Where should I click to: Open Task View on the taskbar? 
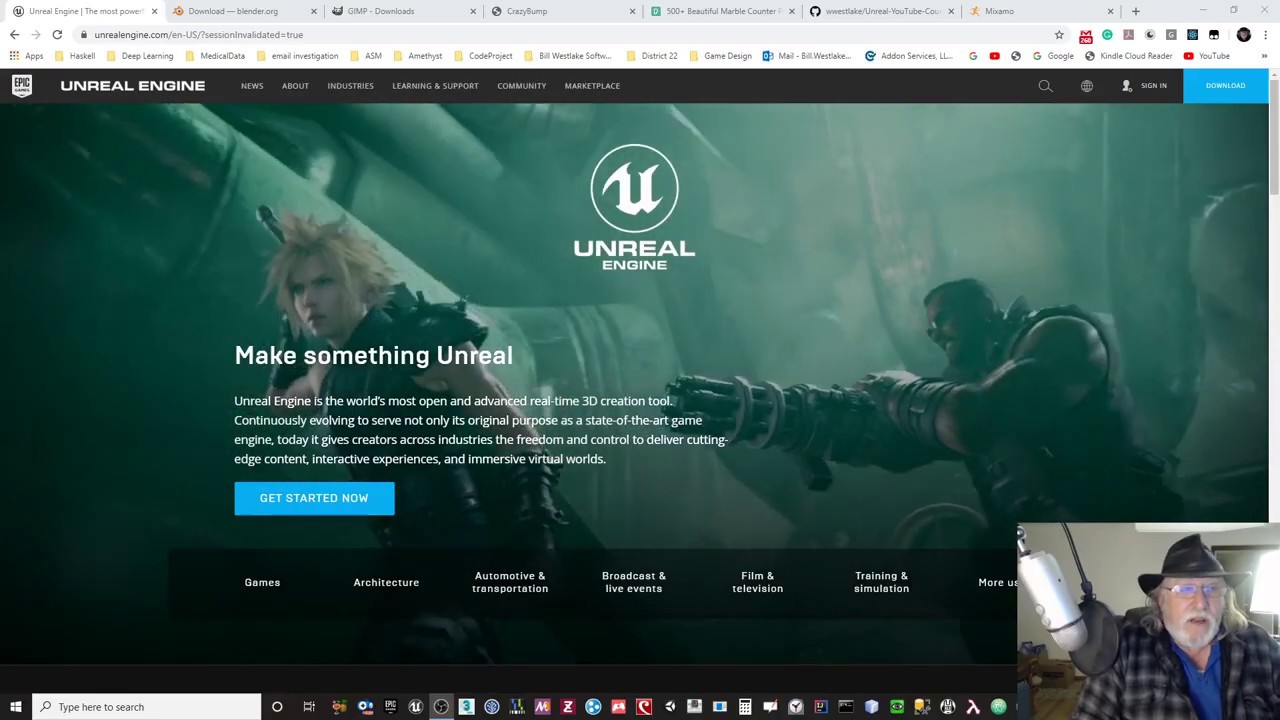point(309,707)
